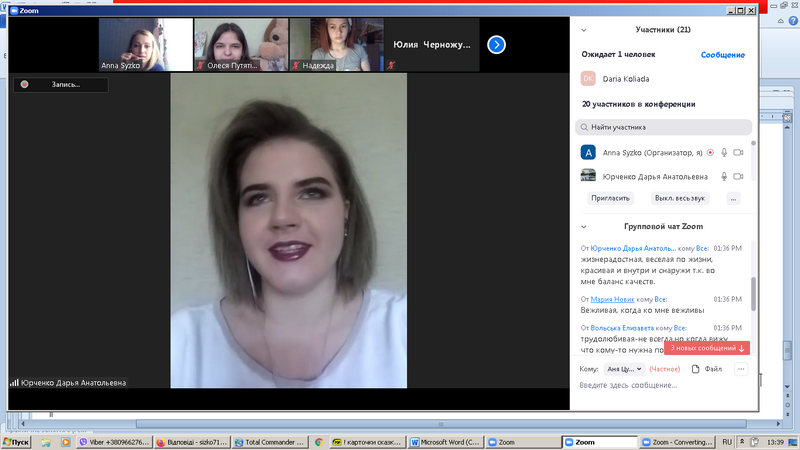The image size is (800, 450).
Task: Click the Пригласить button
Action: 609,198
